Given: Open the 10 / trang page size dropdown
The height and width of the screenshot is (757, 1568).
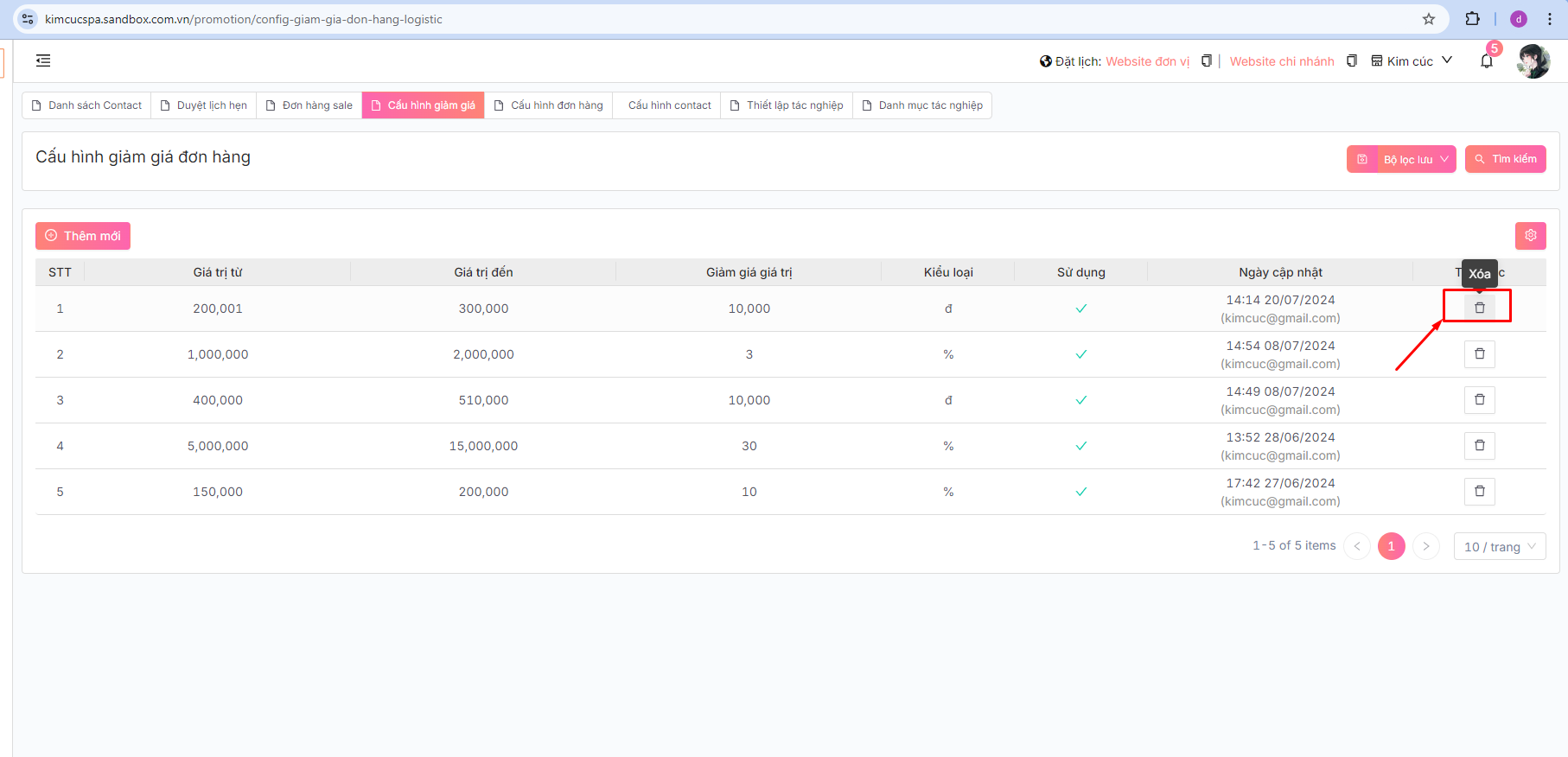Looking at the screenshot, I should [1500, 547].
